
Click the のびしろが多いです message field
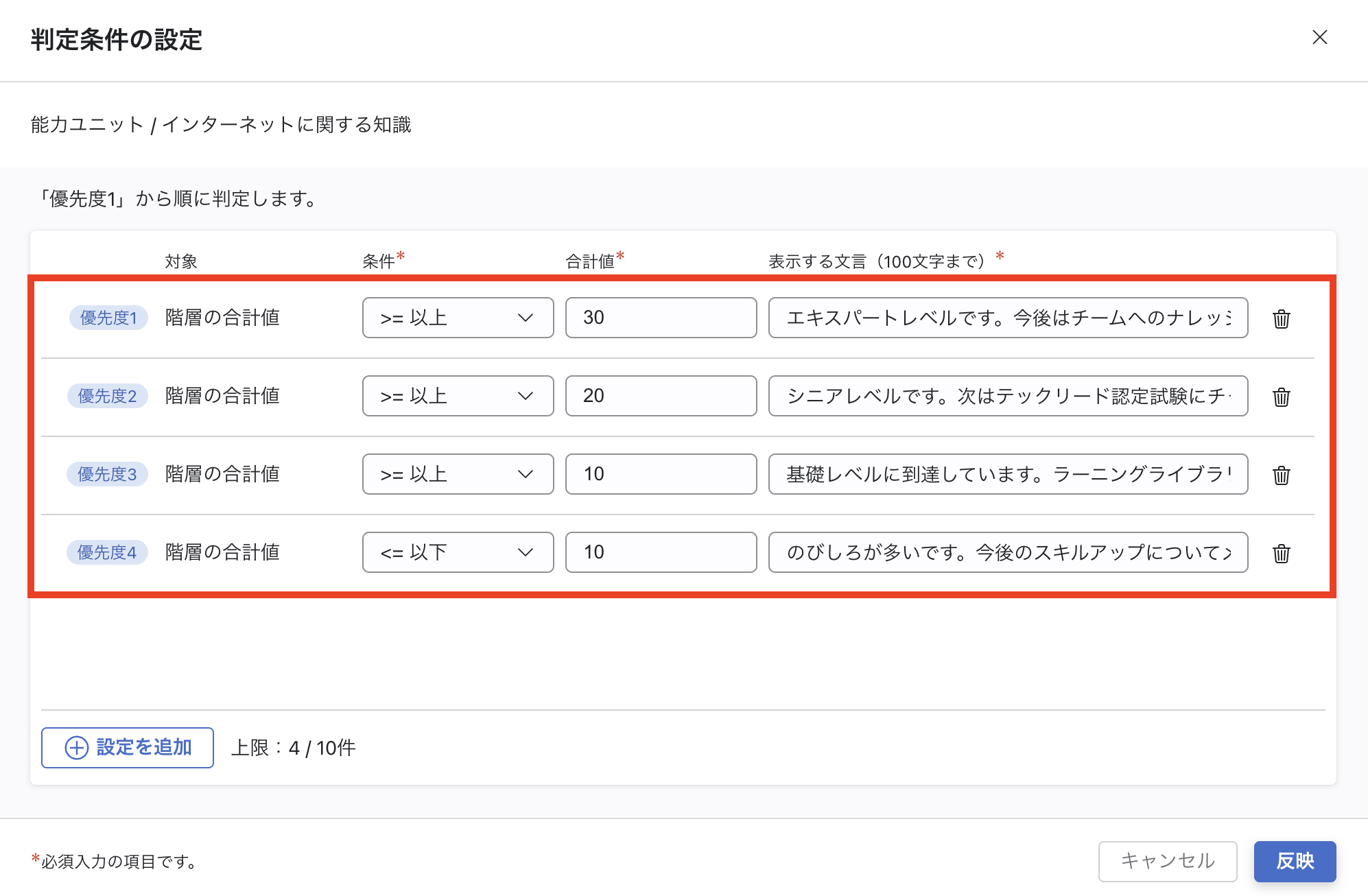[1008, 552]
